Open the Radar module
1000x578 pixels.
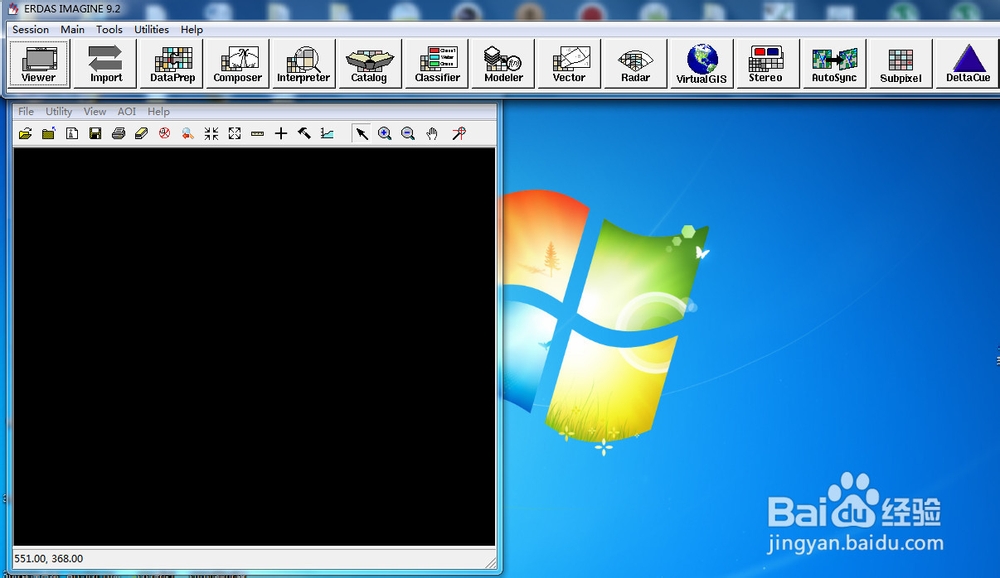tap(635, 64)
